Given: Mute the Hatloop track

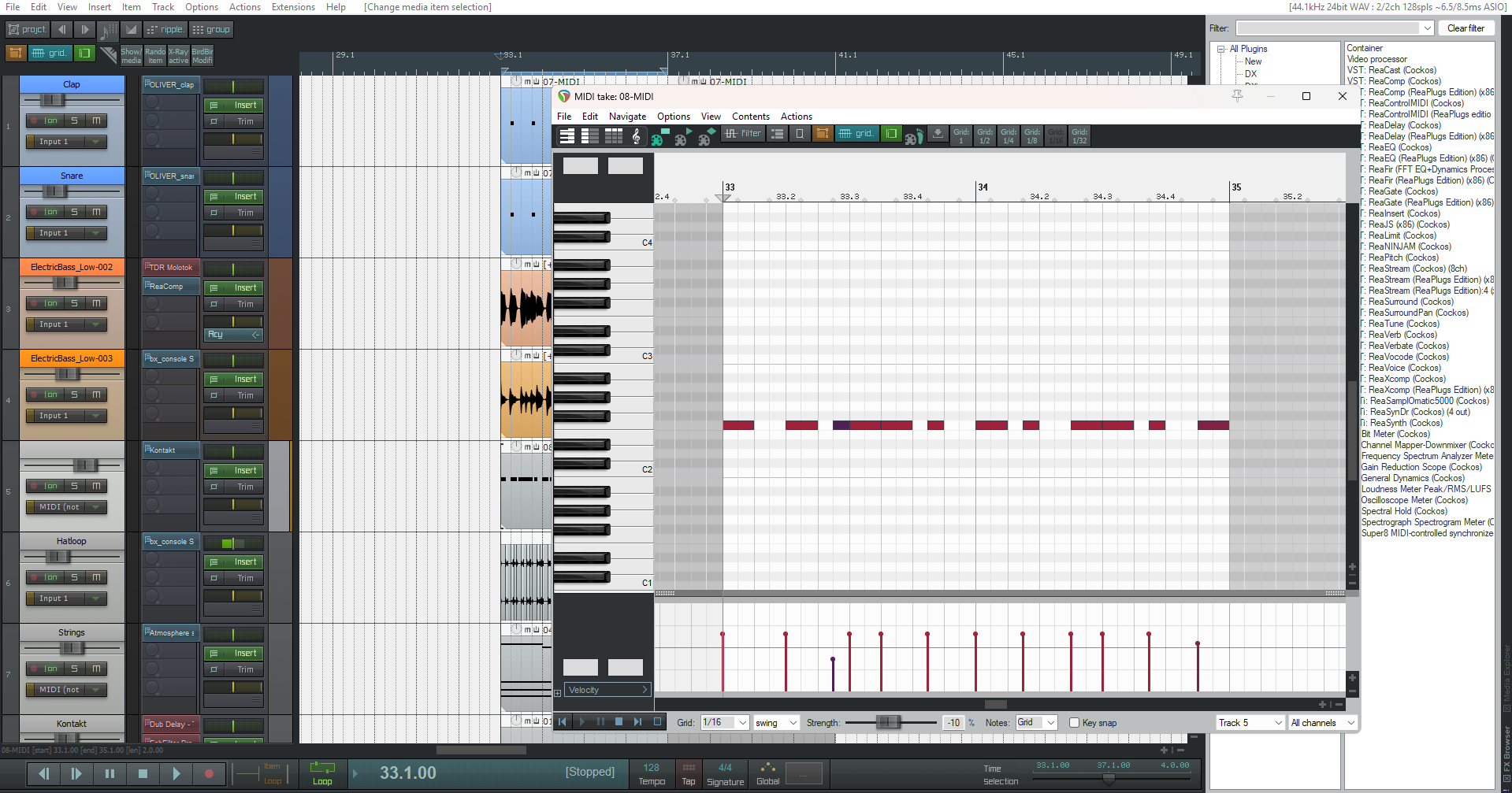Looking at the screenshot, I should [96, 577].
